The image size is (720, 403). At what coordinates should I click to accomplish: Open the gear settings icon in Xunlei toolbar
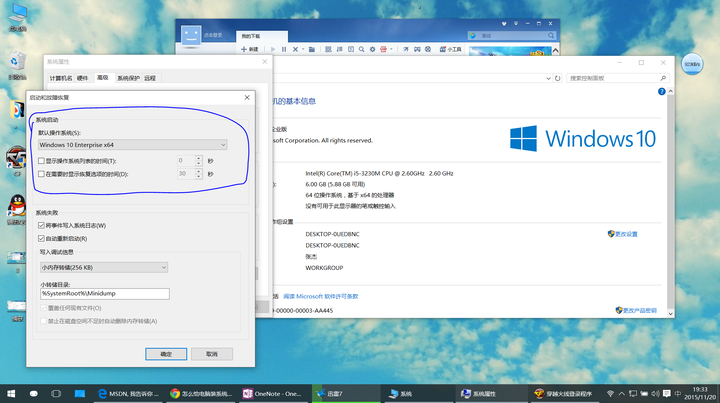point(372,49)
